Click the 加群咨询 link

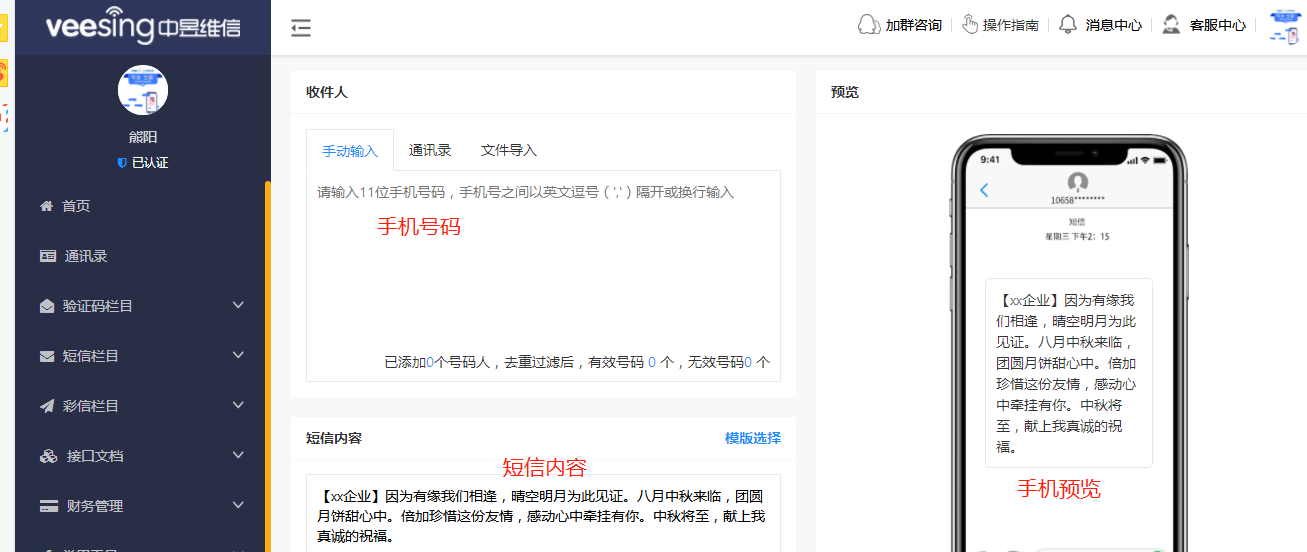pos(913,25)
